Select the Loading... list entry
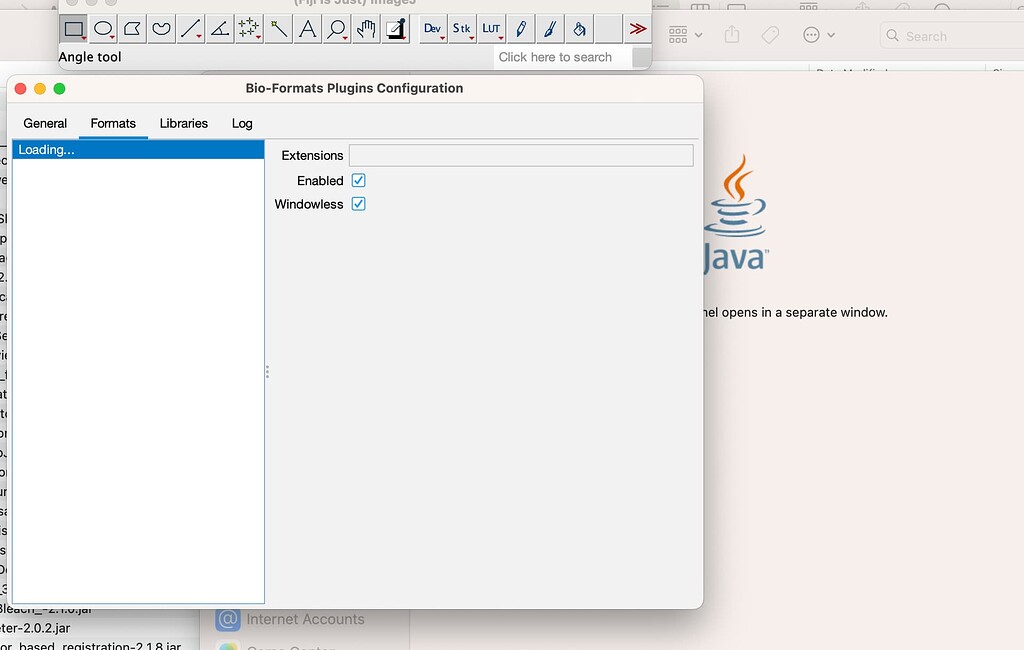The image size is (1024, 650). point(138,150)
